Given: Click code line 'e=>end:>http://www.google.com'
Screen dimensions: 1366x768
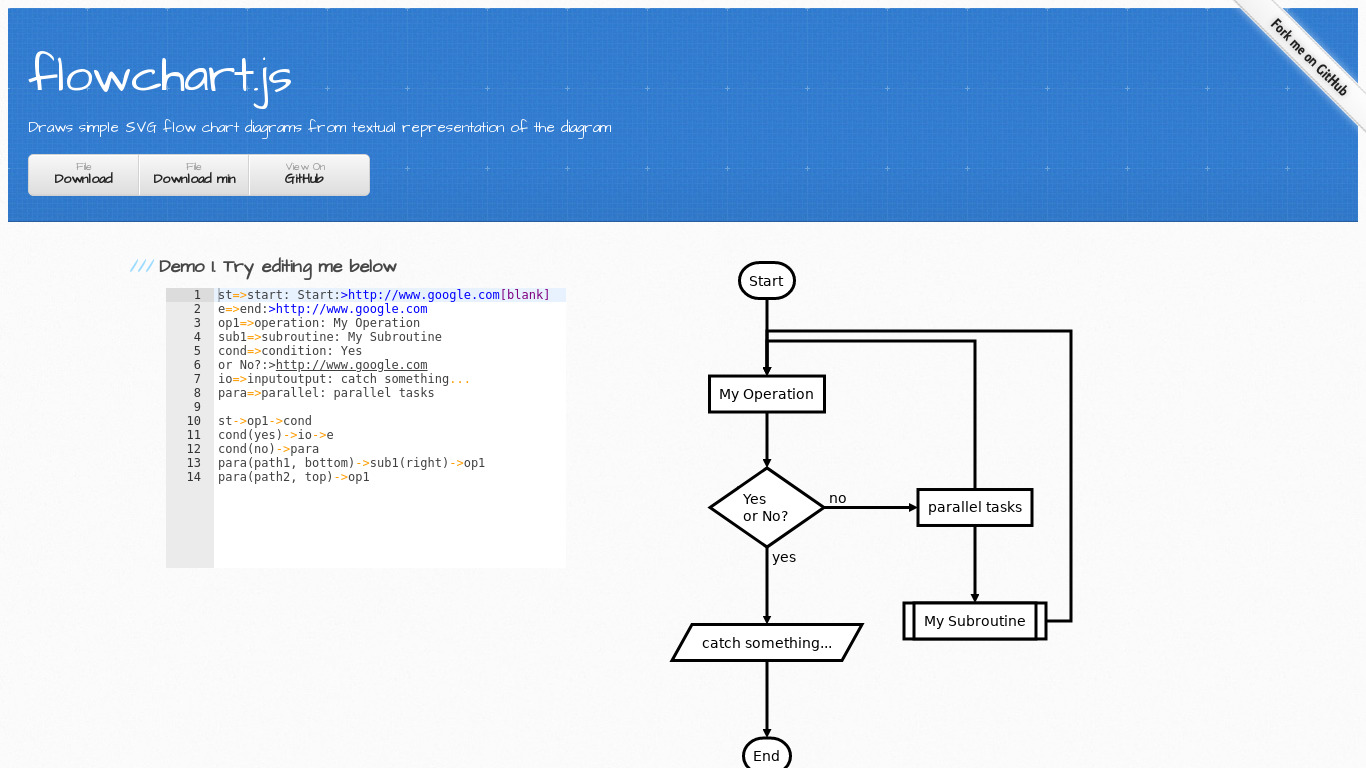Looking at the screenshot, I should click(x=323, y=309).
